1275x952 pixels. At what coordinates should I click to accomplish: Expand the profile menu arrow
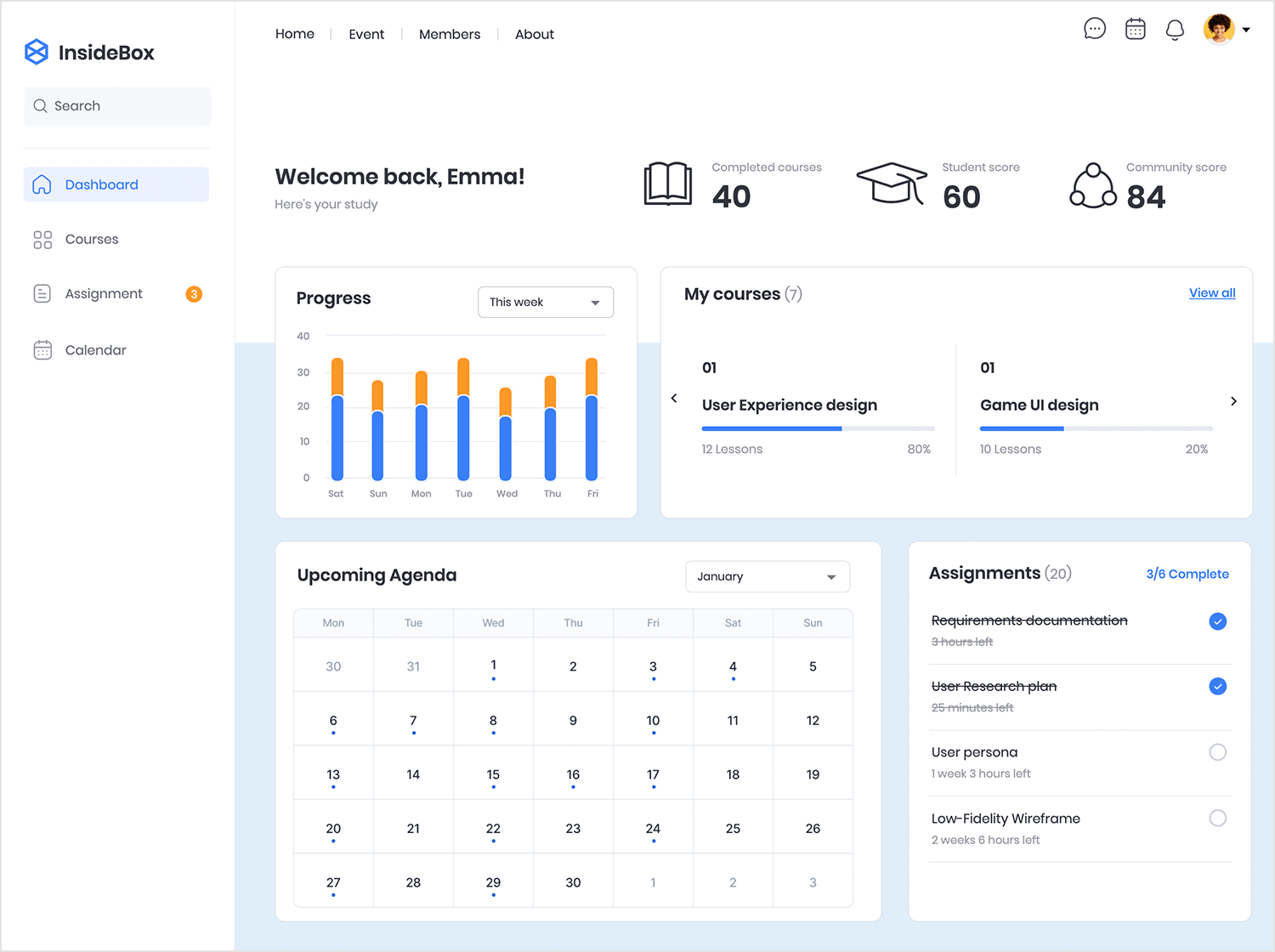(1246, 30)
